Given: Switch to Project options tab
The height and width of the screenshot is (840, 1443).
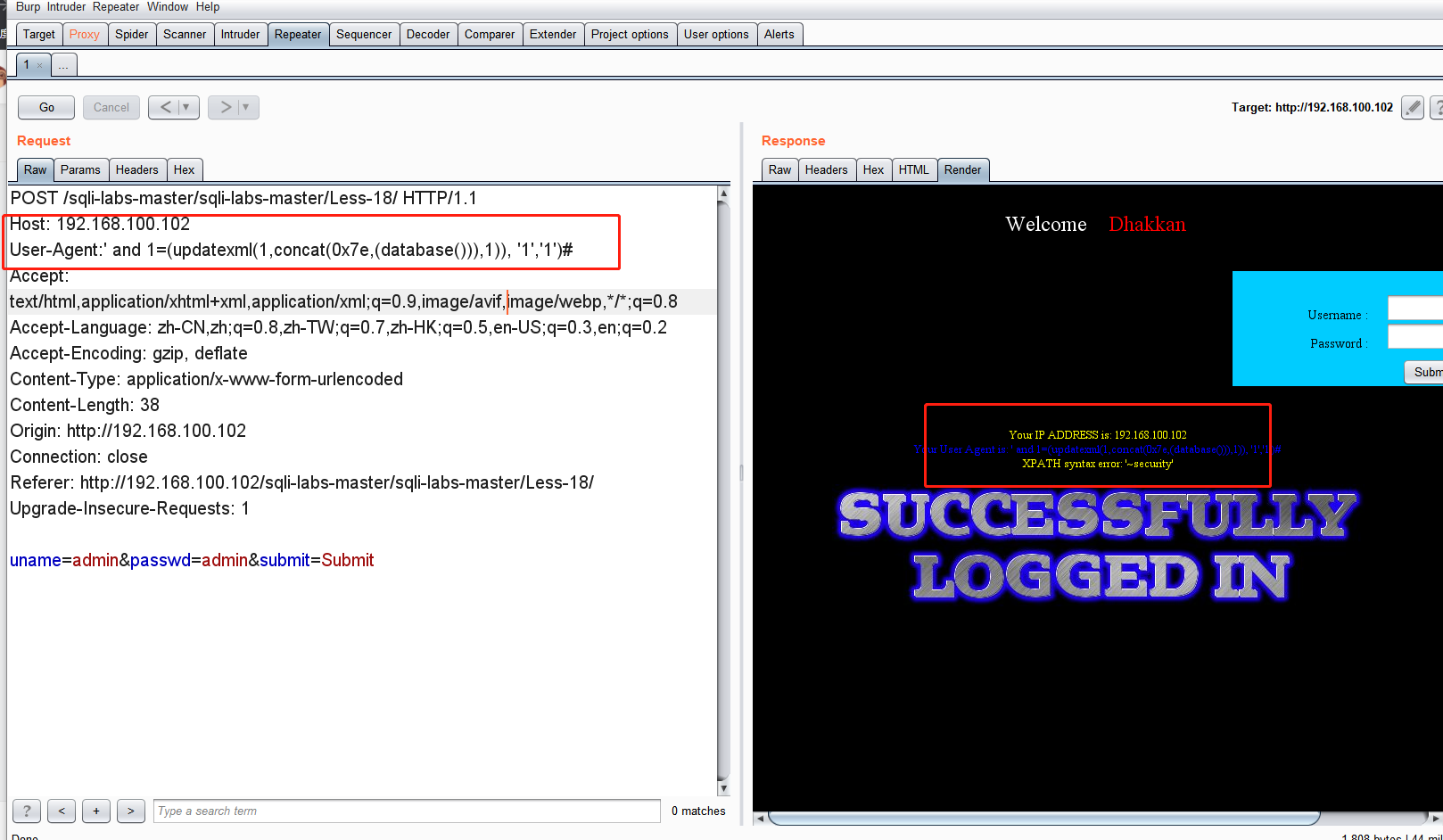Looking at the screenshot, I should (x=630, y=35).
